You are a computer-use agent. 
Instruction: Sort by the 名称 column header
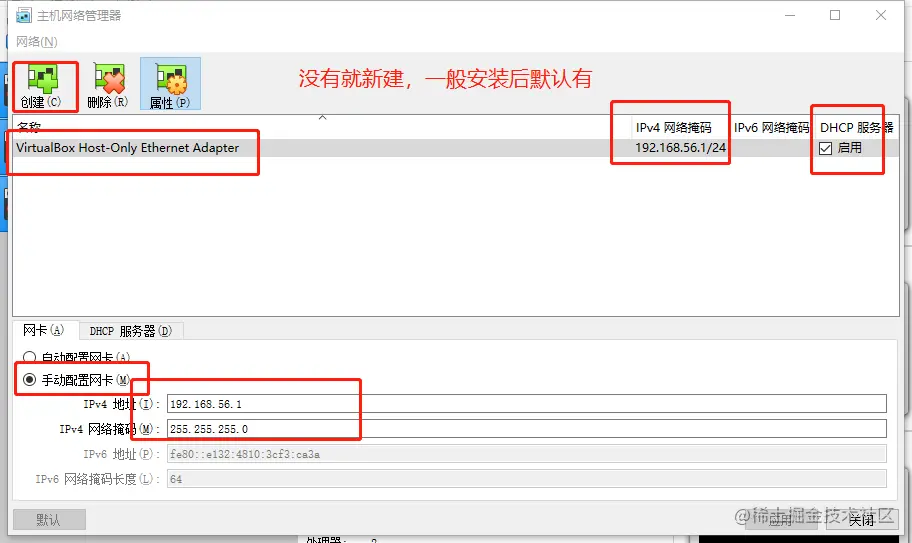click(x=29, y=127)
